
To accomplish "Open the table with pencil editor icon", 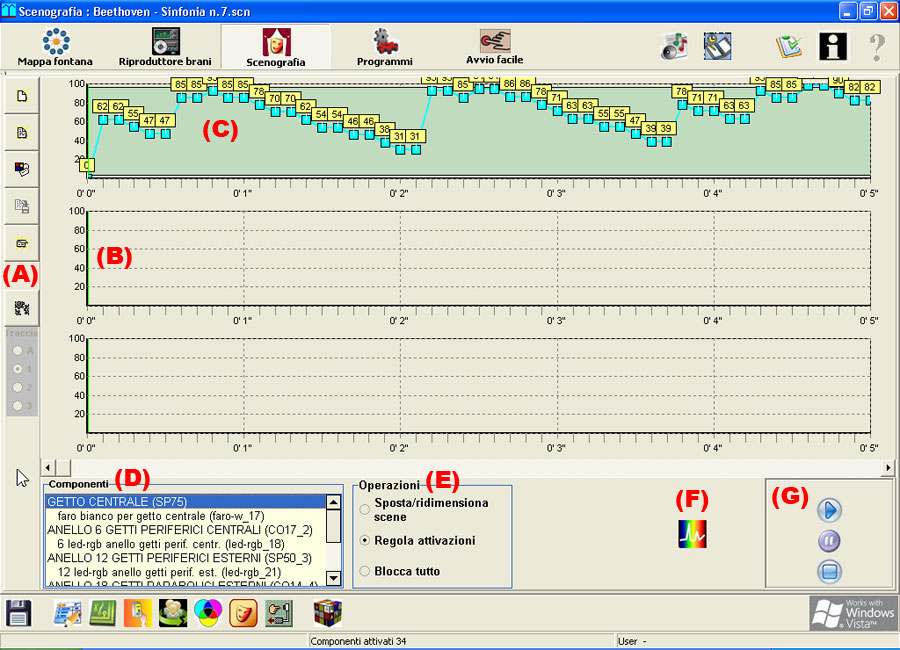I will click(x=68, y=613).
